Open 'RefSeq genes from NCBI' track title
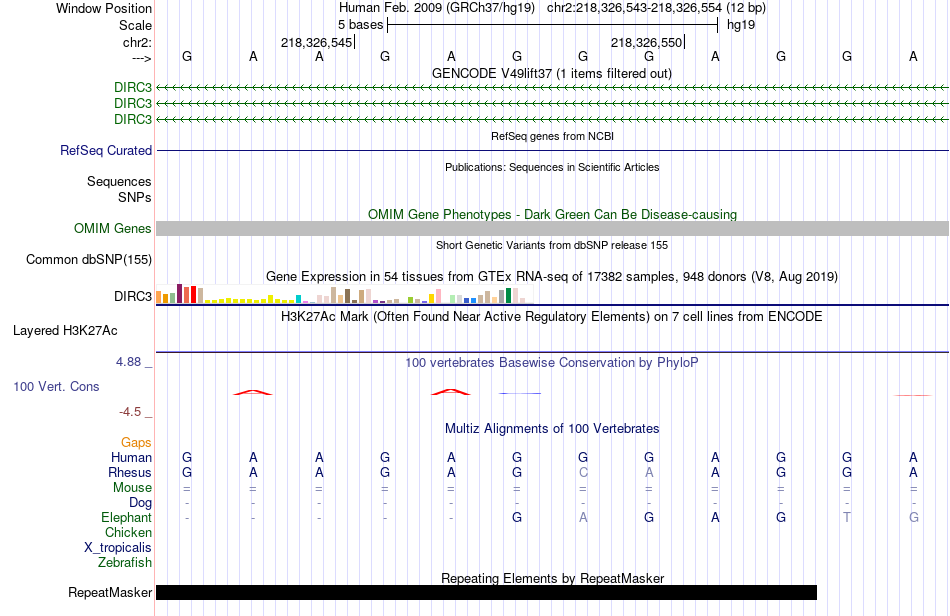The image size is (950, 616). point(552,136)
